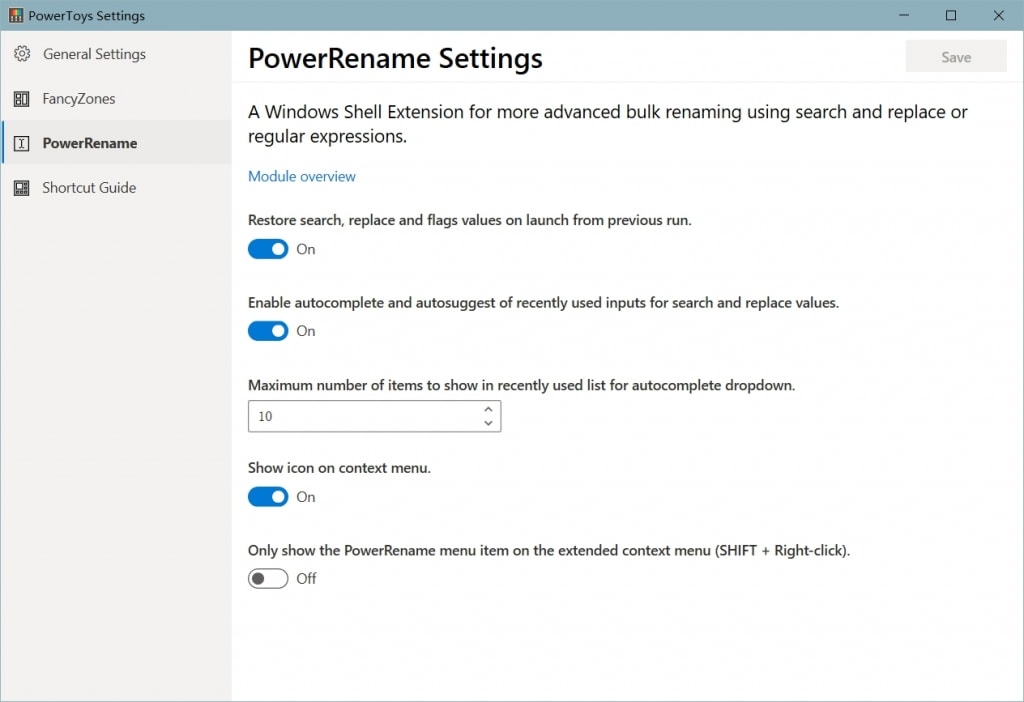Enable extended context menu only toggle
This screenshot has width=1024, height=702.
click(268, 579)
